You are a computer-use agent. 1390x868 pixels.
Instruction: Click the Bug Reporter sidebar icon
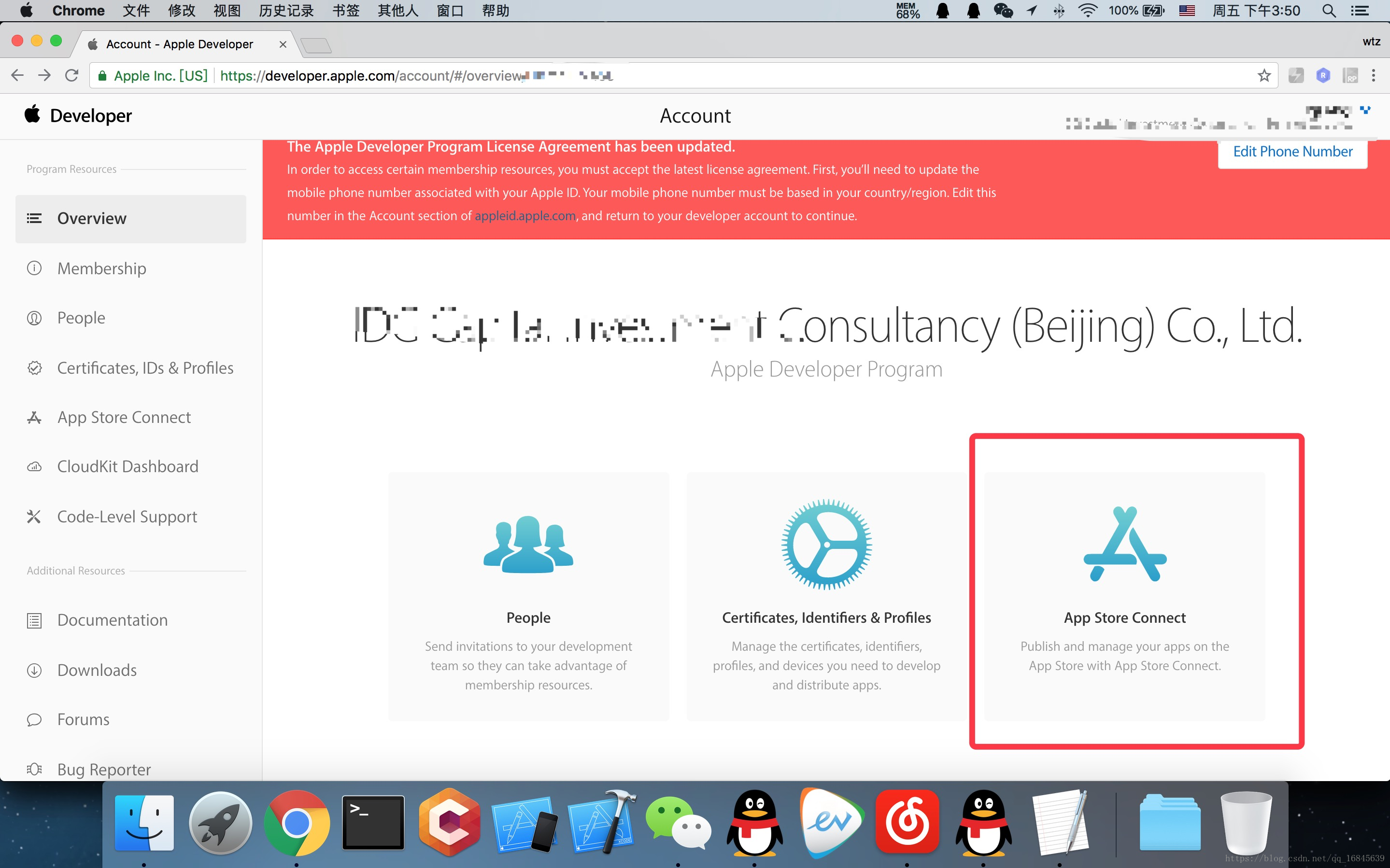[33, 769]
